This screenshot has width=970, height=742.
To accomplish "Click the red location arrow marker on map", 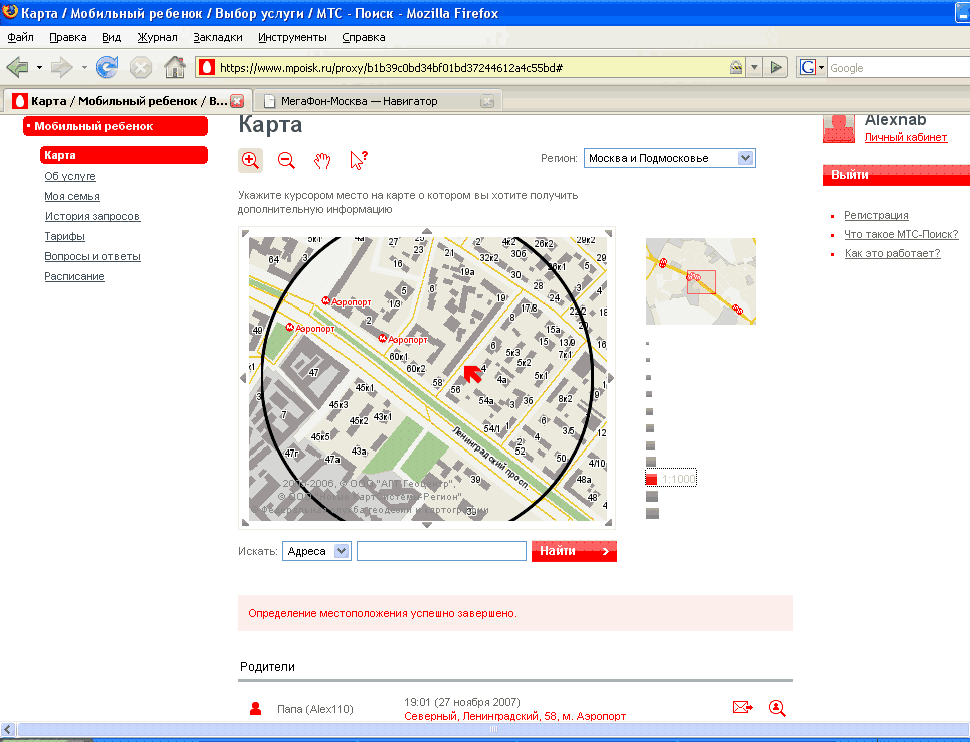I will (473, 374).
